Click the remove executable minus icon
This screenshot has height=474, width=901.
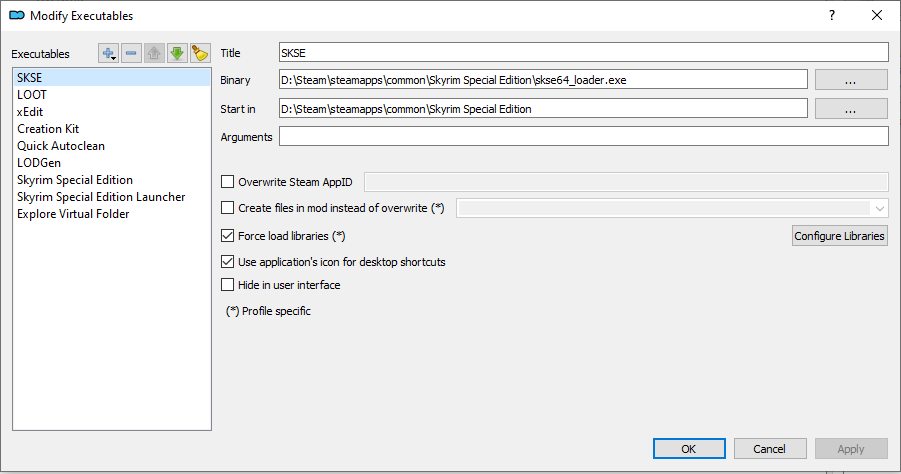(132, 53)
